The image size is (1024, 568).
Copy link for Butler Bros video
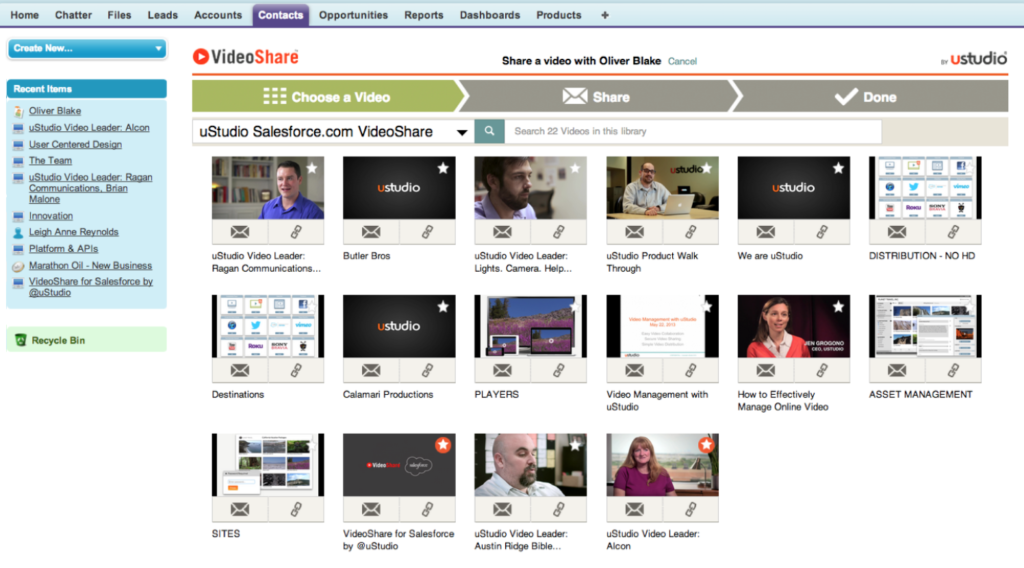(427, 232)
